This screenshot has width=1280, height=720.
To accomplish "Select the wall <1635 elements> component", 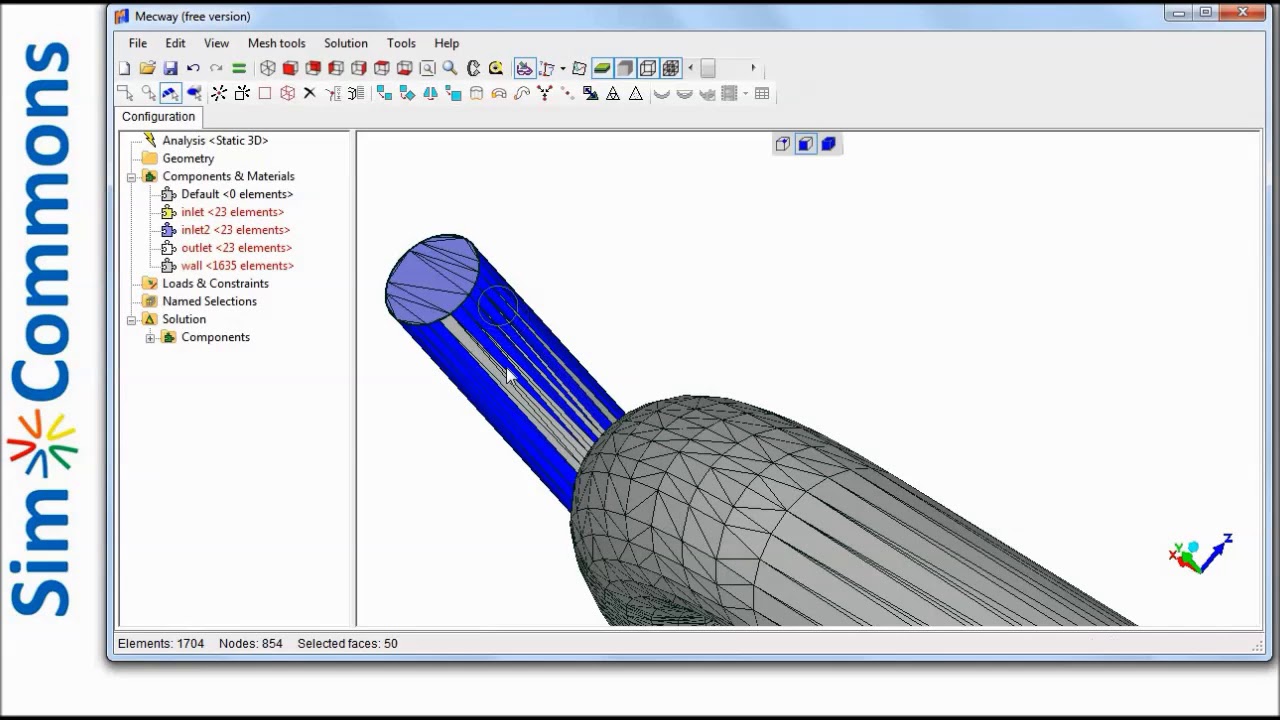I will point(237,266).
